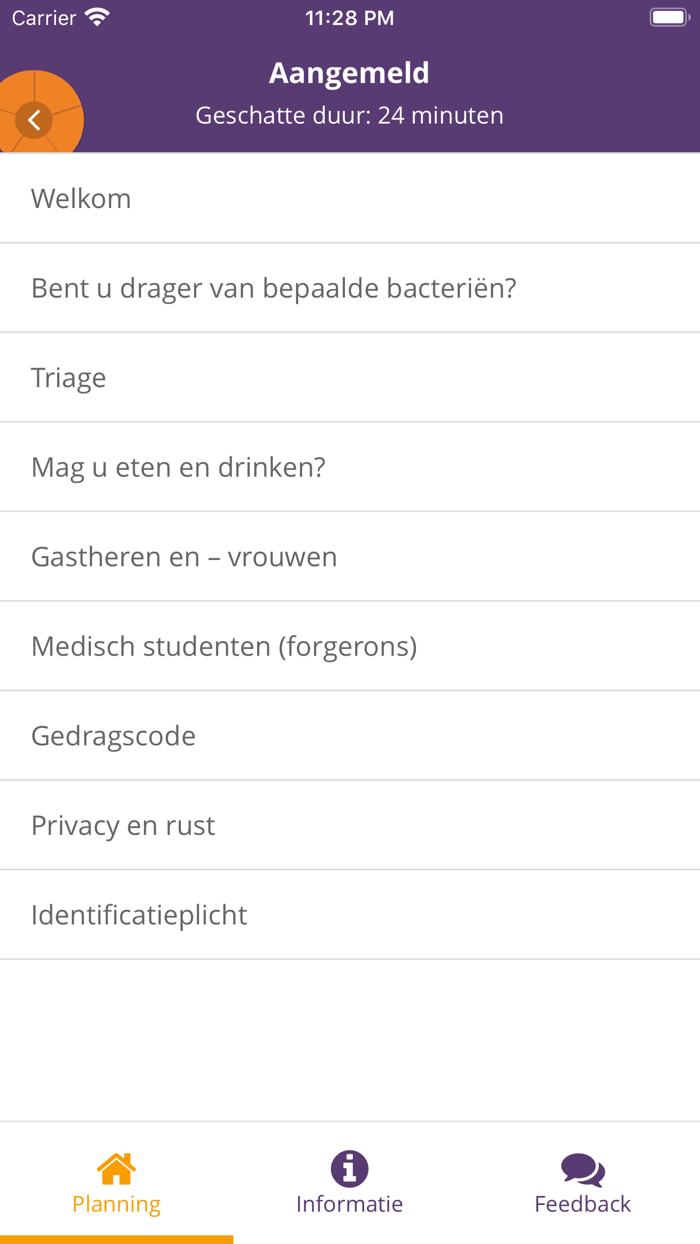Screen dimensions: 700x1244
Task: Open the Informatie info icon
Action: click(x=349, y=1168)
